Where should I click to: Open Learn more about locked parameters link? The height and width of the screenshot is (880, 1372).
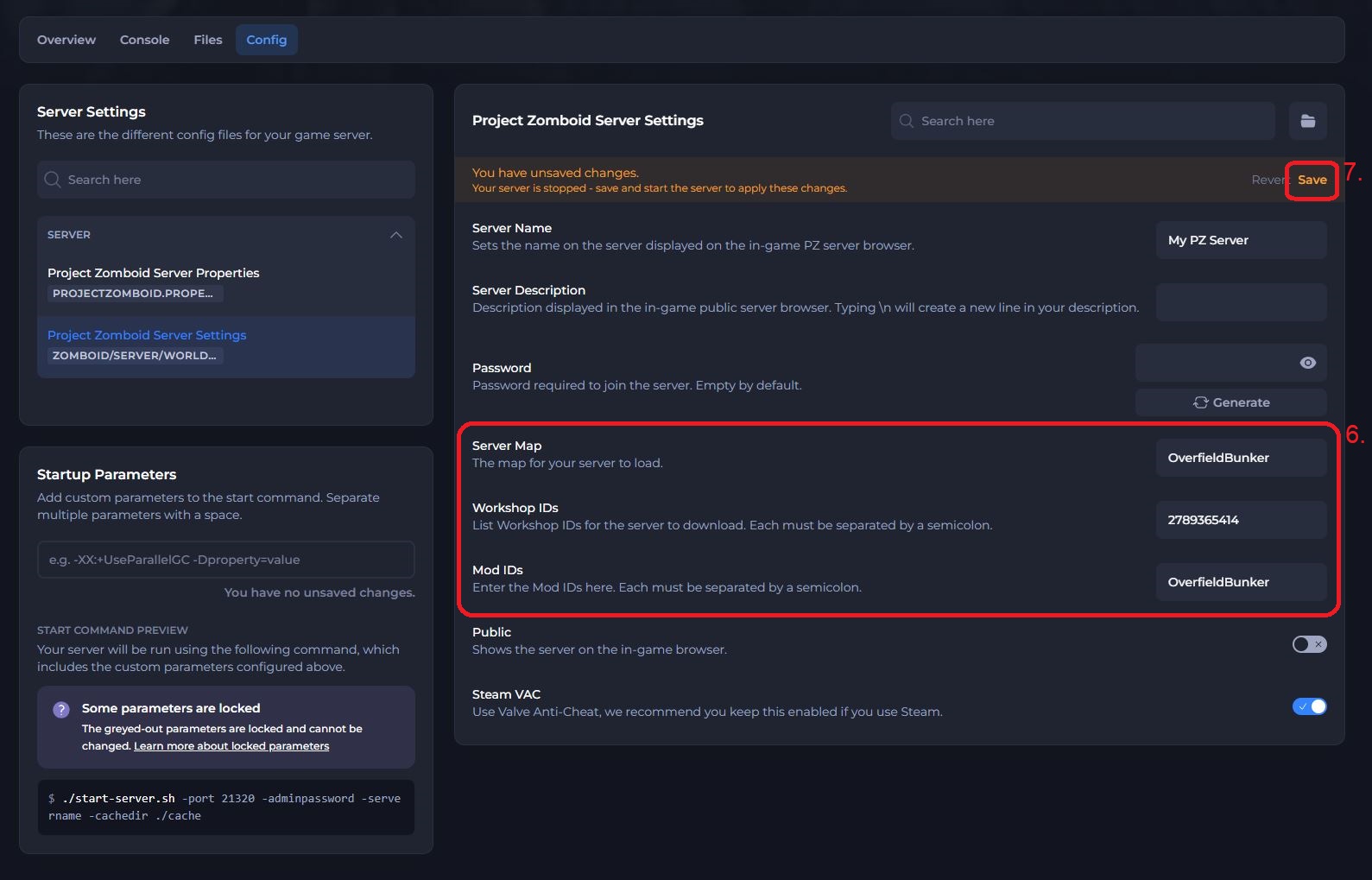(231, 746)
